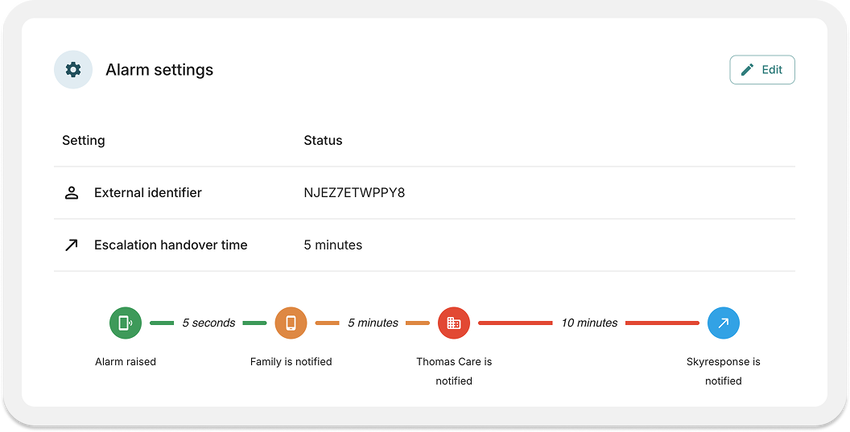The image size is (850, 432).
Task: Click the Status column header
Action: pos(323,140)
